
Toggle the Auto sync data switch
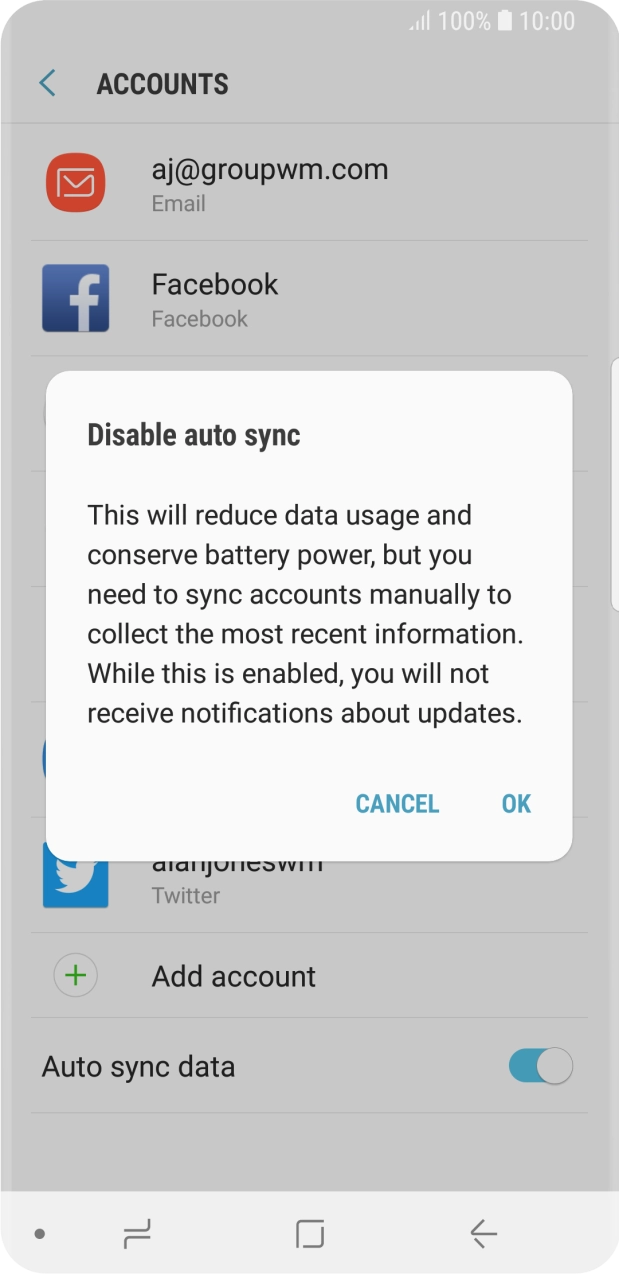coord(540,1066)
